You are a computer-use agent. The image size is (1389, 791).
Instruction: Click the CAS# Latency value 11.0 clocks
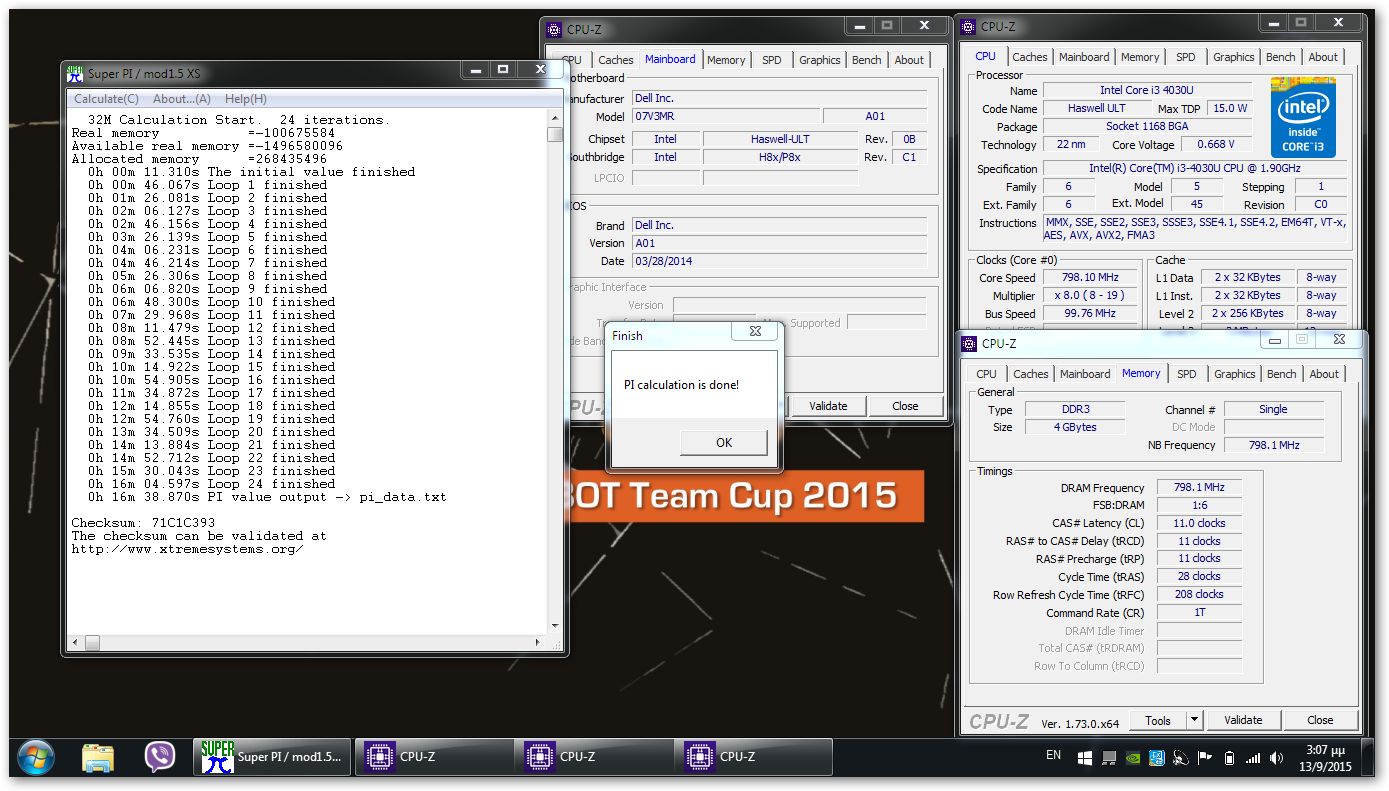pyautogui.click(x=1199, y=523)
